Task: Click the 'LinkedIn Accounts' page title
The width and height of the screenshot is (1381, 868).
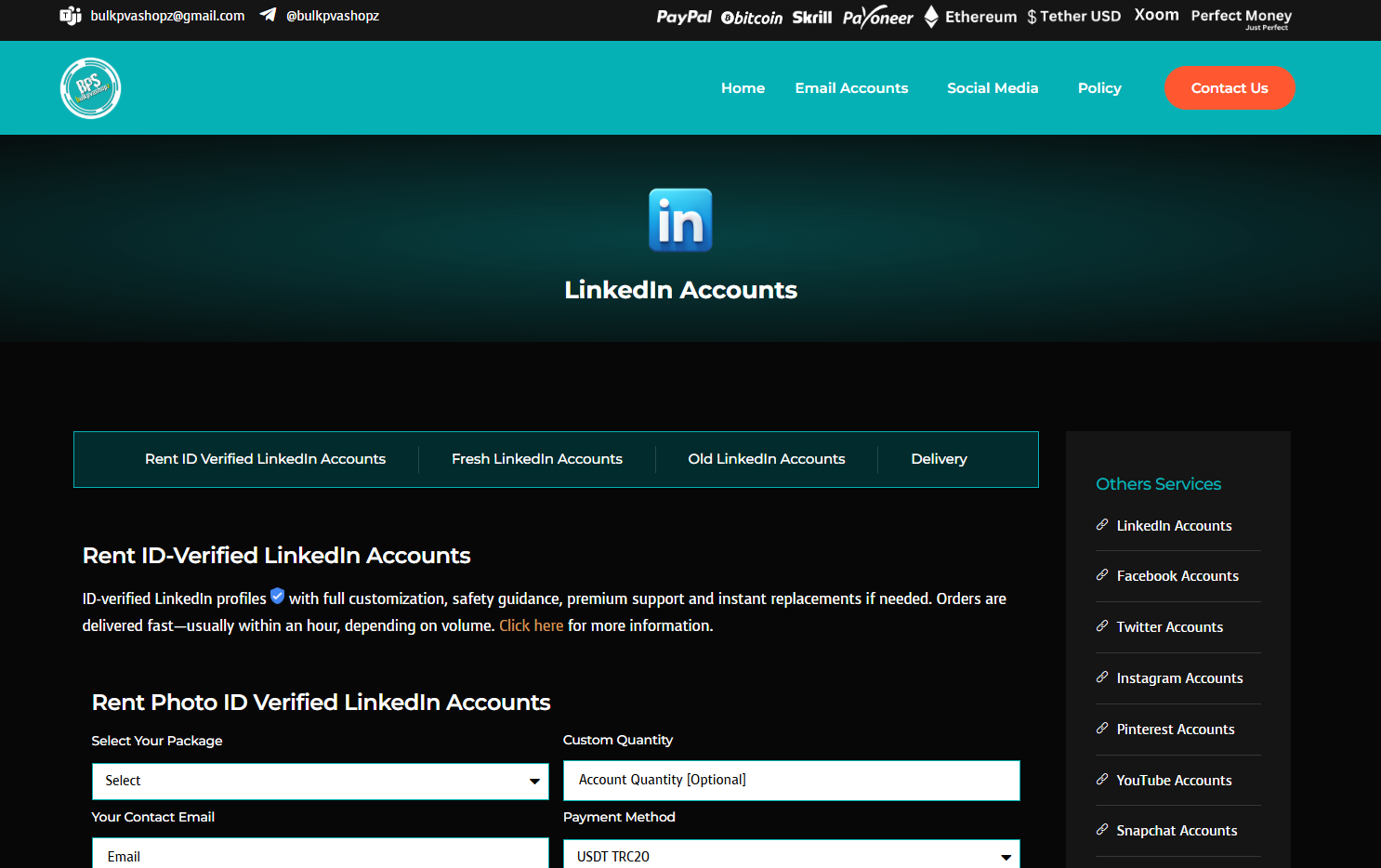Action: (x=680, y=290)
